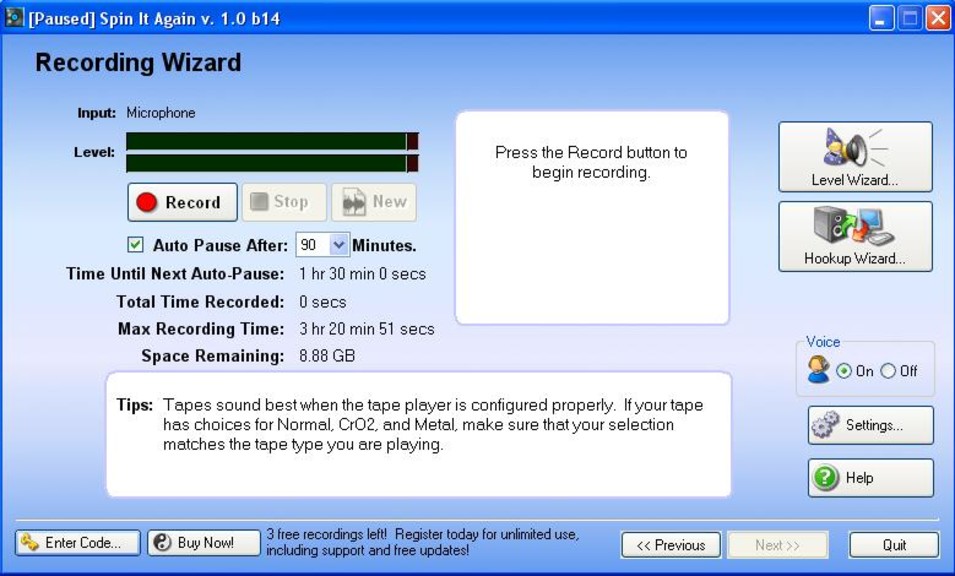
Task: Open Help with the question mark button
Action: pos(870,478)
